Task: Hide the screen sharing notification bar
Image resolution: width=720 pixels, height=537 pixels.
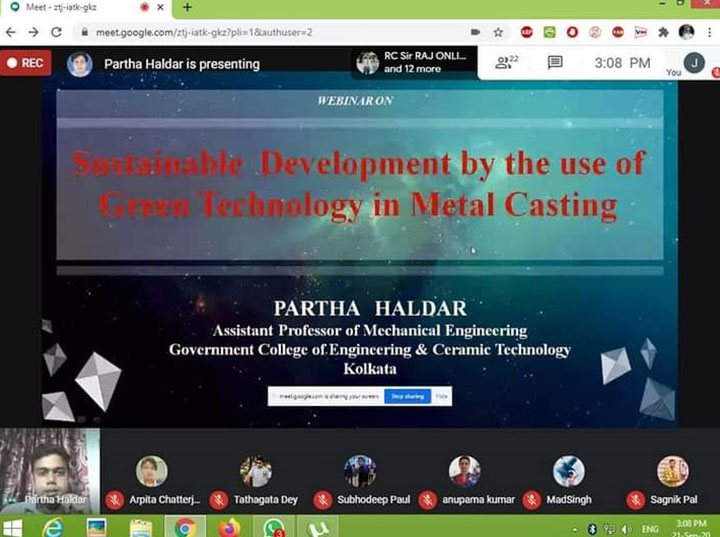Action: [x=441, y=397]
